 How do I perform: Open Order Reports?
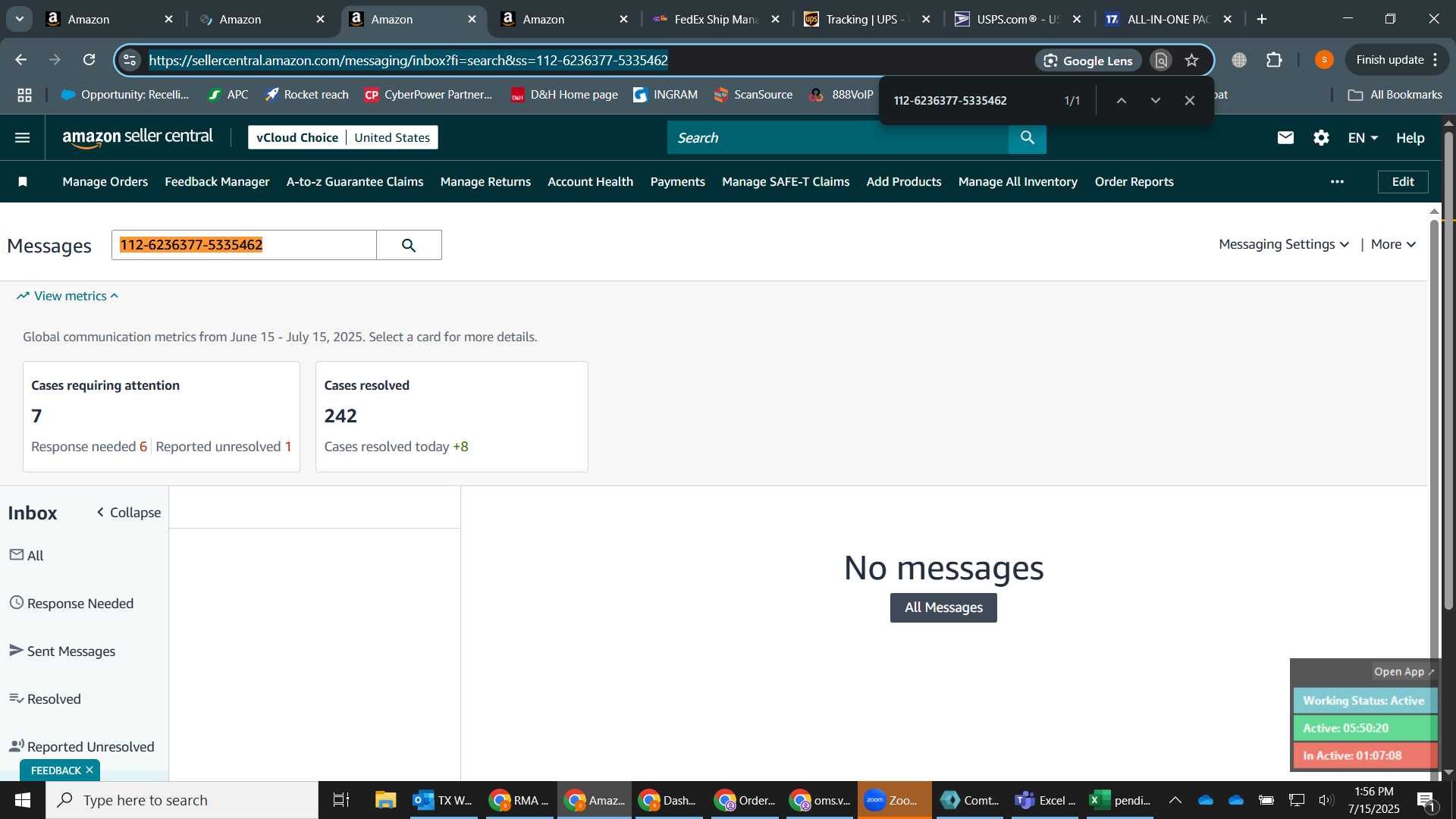click(1134, 181)
